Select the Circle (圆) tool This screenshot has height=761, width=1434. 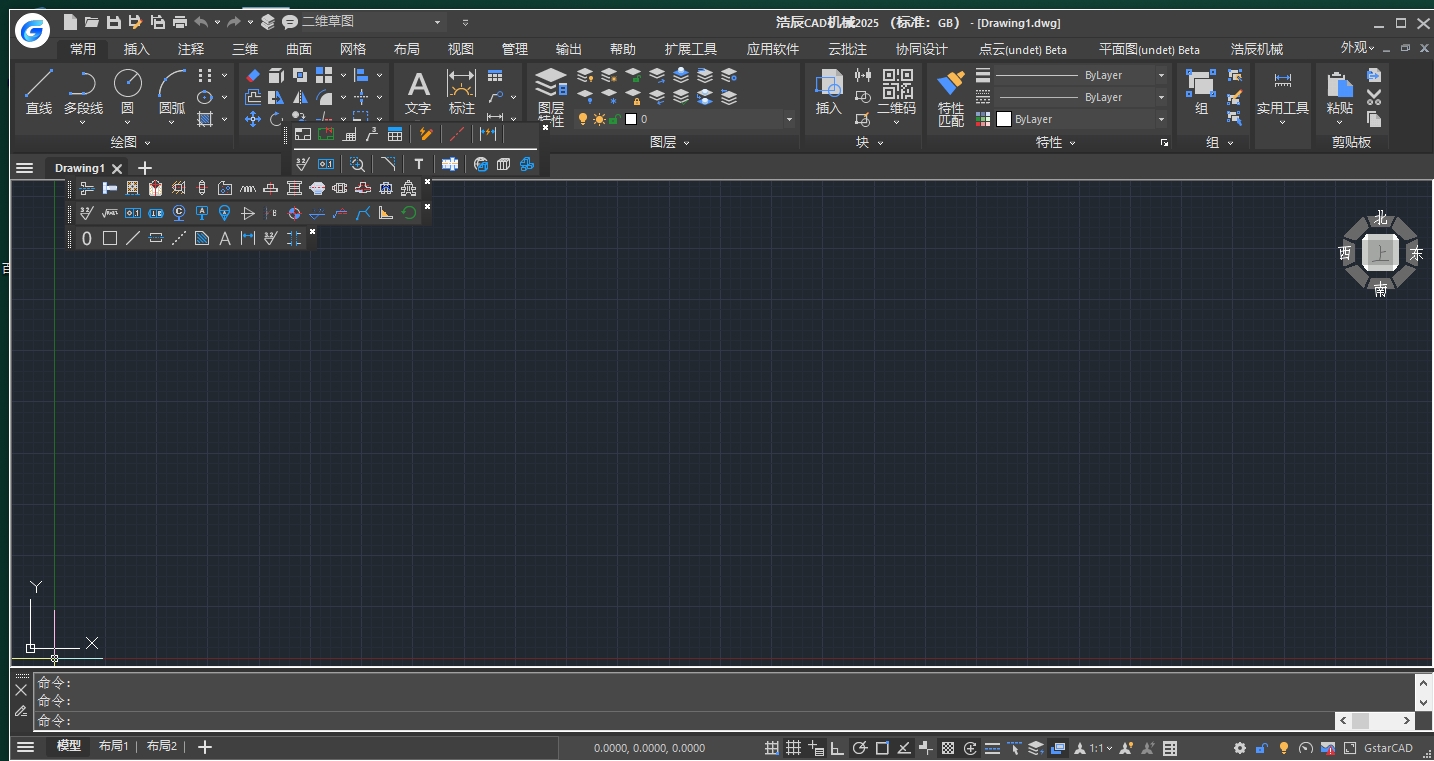127,91
